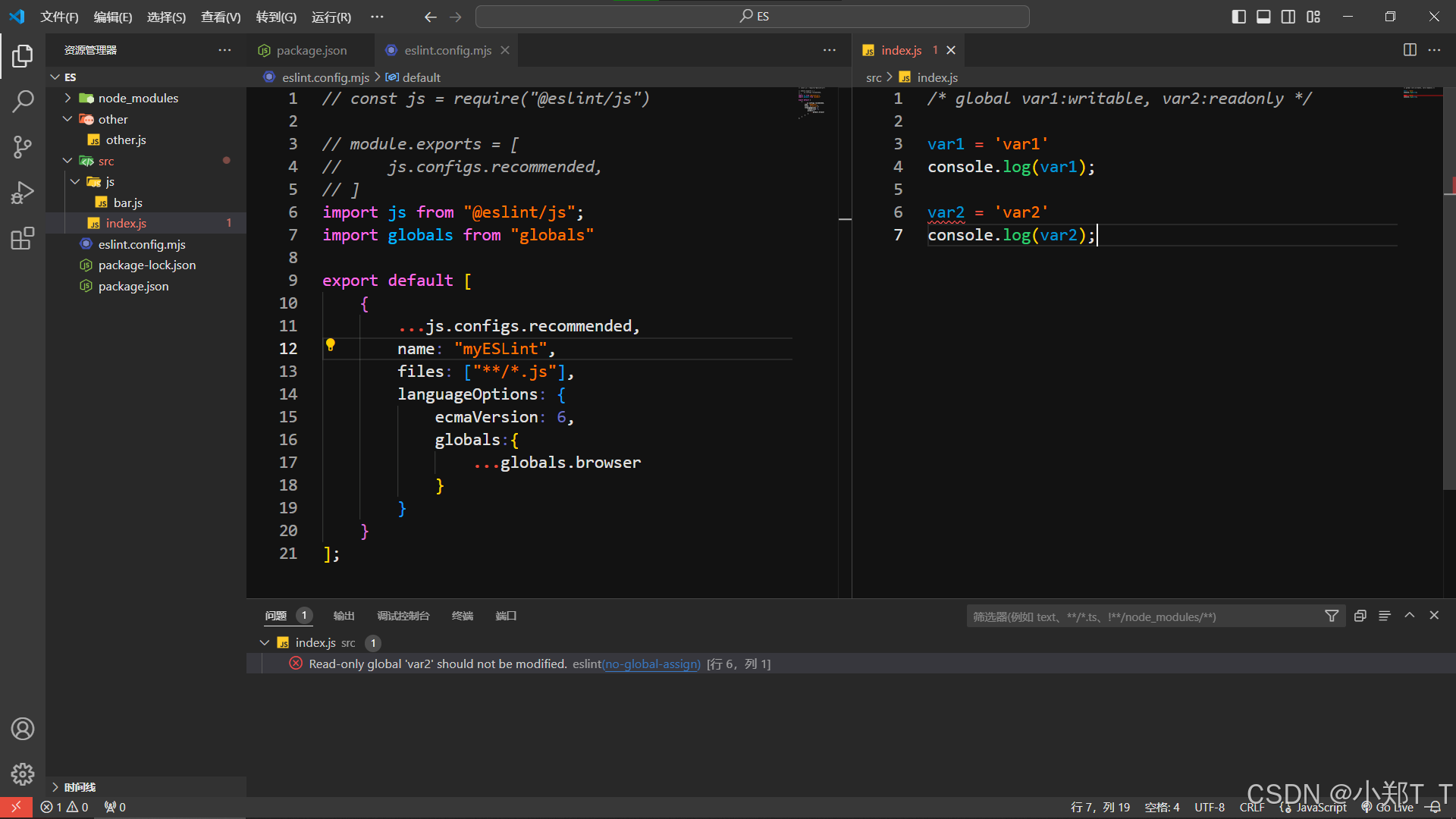Click Go Live in the status bar

[1394, 808]
